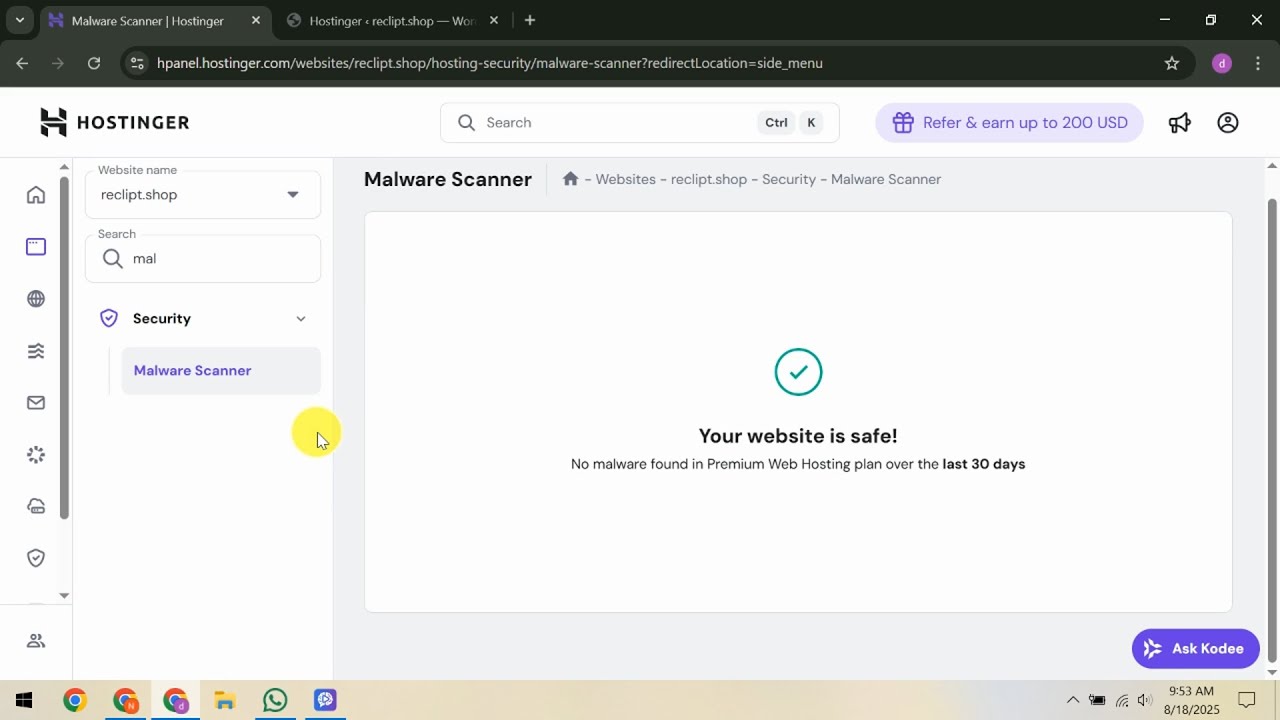Viewport: 1280px width, 720px height.
Task: Click the sidebar search field containing mal
Action: click(203, 259)
